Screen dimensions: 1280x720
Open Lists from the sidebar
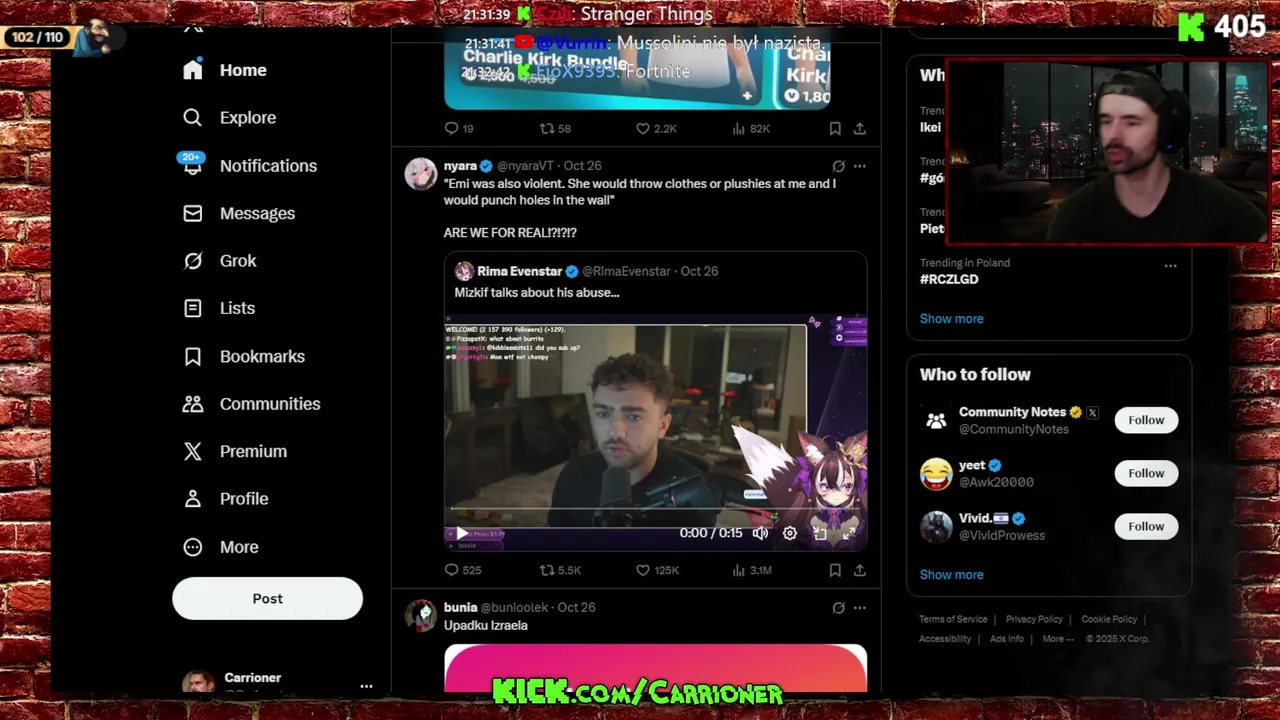(219, 308)
